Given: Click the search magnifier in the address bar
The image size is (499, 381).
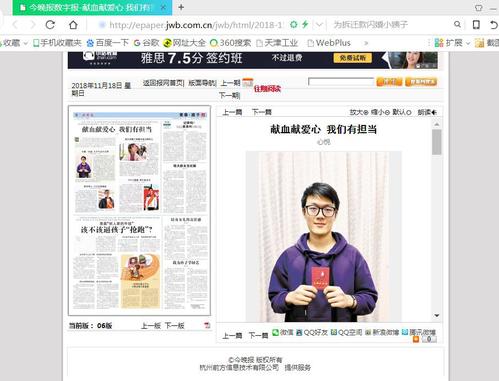Looking at the screenshot, I should (457, 24).
